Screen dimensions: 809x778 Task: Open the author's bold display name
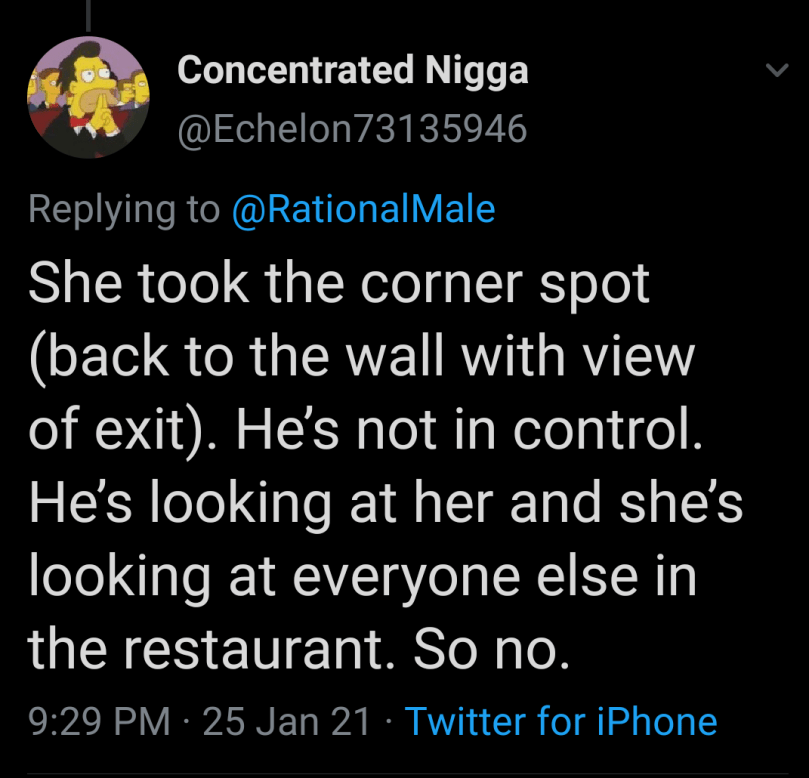353,71
